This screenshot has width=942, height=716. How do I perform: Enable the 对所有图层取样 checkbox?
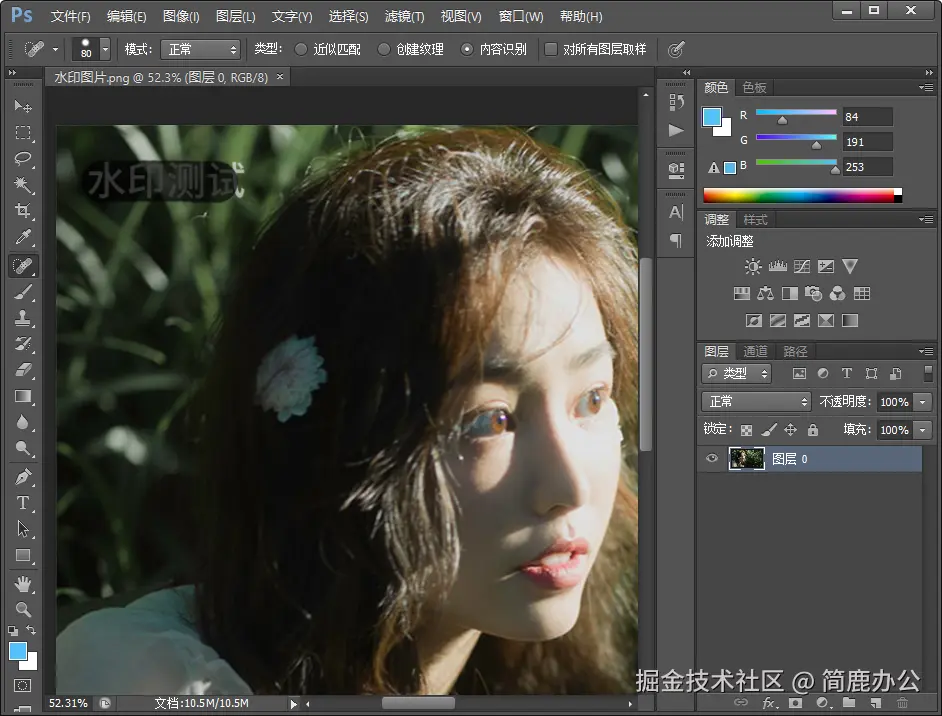(548, 48)
